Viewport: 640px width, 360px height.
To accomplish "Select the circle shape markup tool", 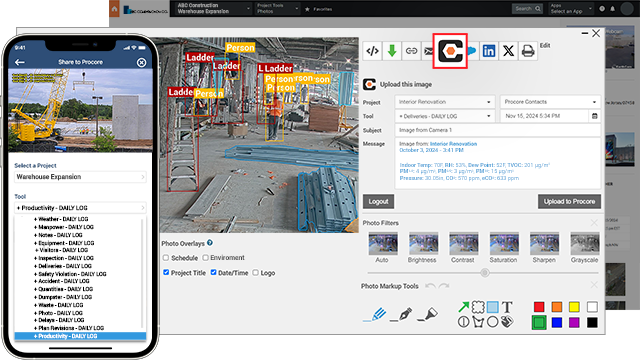I will (493, 322).
